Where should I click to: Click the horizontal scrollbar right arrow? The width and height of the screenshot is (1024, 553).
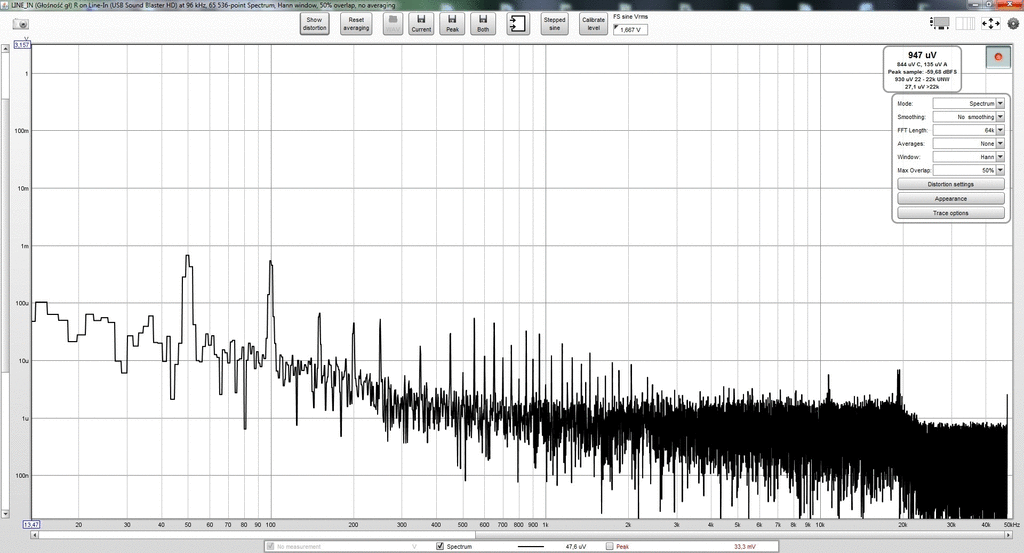coord(1010,535)
